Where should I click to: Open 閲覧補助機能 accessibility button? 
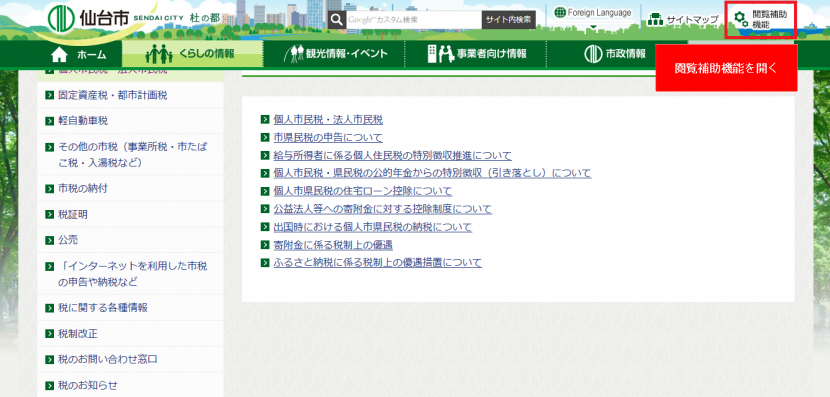pos(761,20)
